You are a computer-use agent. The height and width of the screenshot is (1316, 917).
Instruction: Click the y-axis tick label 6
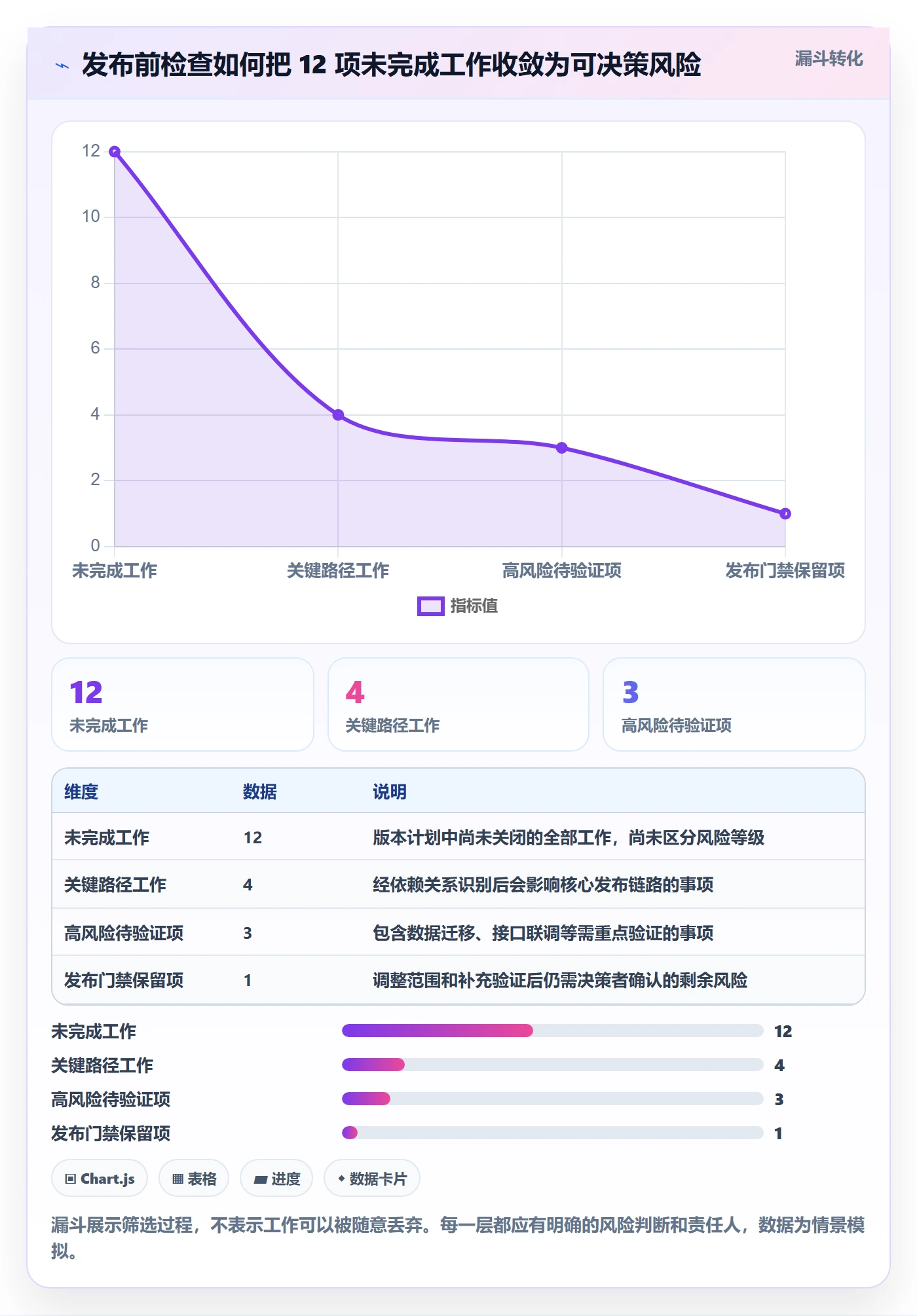pos(96,348)
